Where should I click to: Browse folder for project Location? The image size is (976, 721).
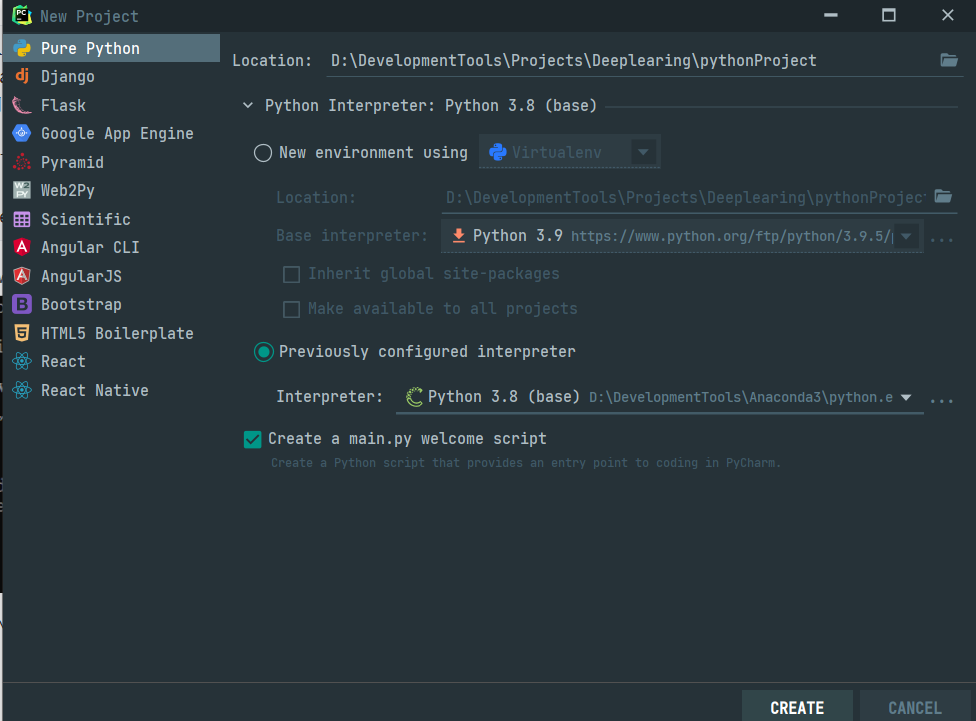click(x=949, y=60)
